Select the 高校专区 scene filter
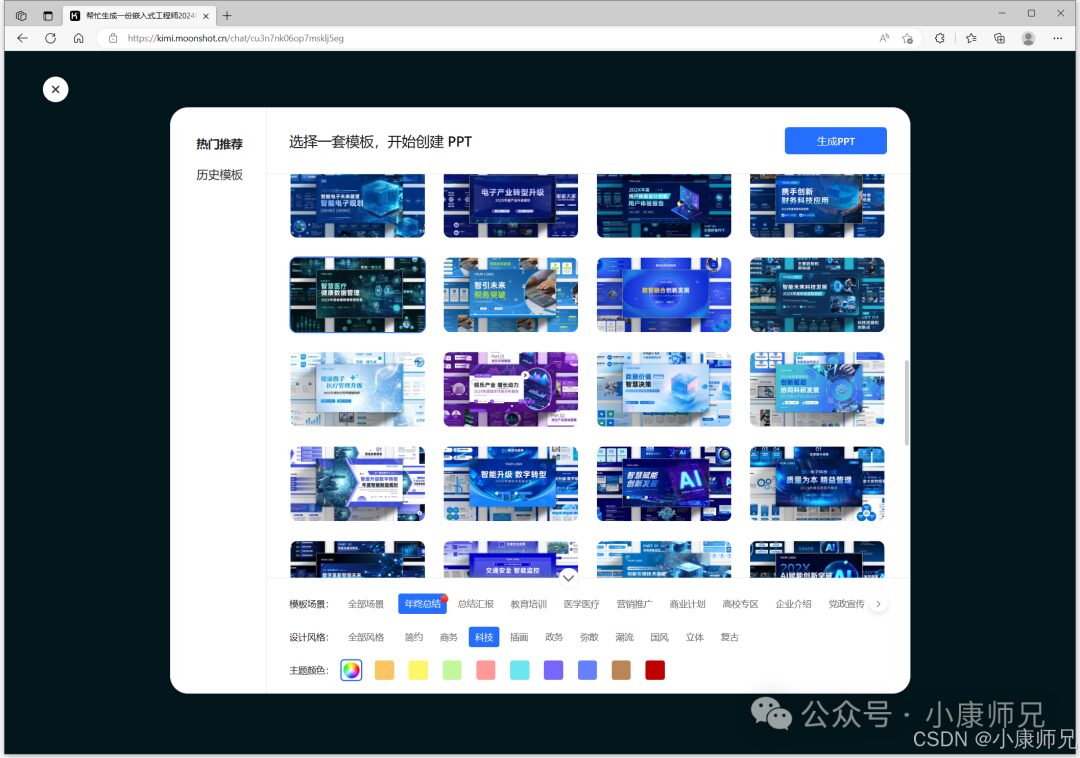The height and width of the screenshot is (758, 1080). (x=740, y=604)
